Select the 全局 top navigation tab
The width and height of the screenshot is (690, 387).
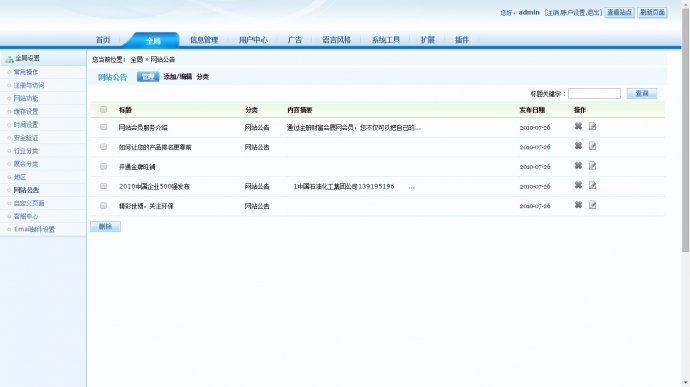tap(153, 41)
